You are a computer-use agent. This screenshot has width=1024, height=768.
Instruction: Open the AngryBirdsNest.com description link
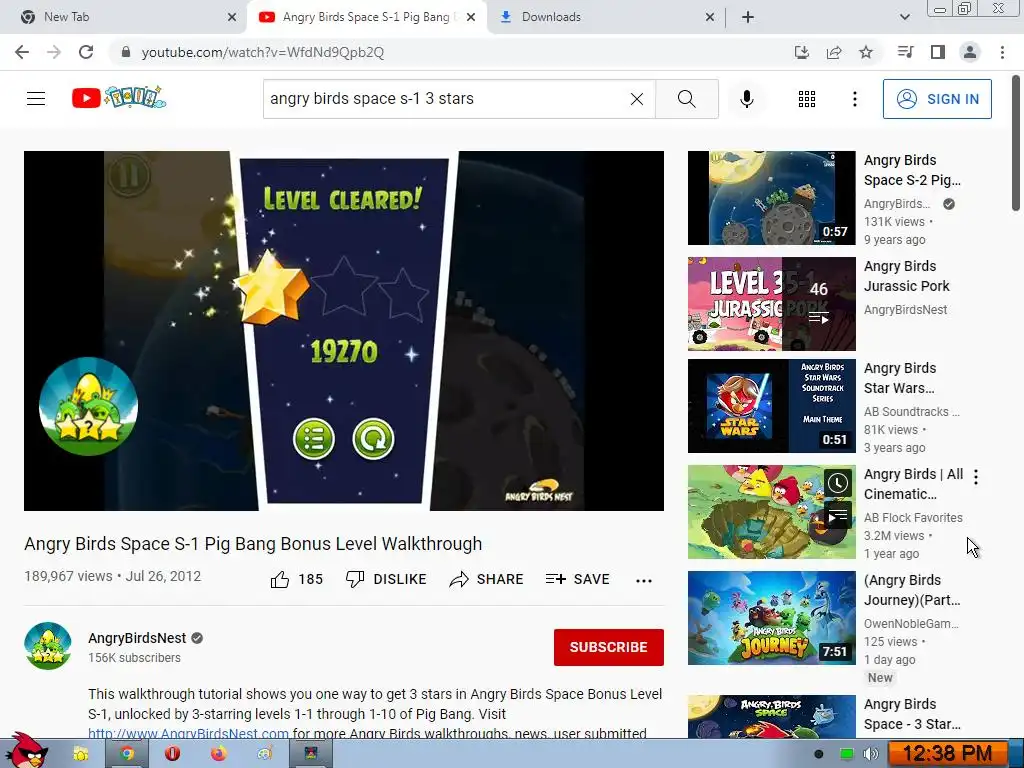tap(188, 733)
